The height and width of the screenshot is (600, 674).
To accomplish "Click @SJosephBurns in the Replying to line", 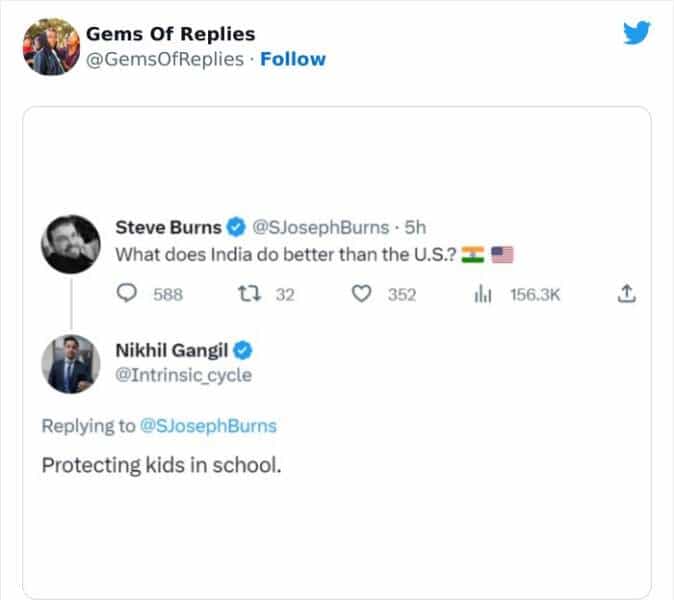I will 209,426.
